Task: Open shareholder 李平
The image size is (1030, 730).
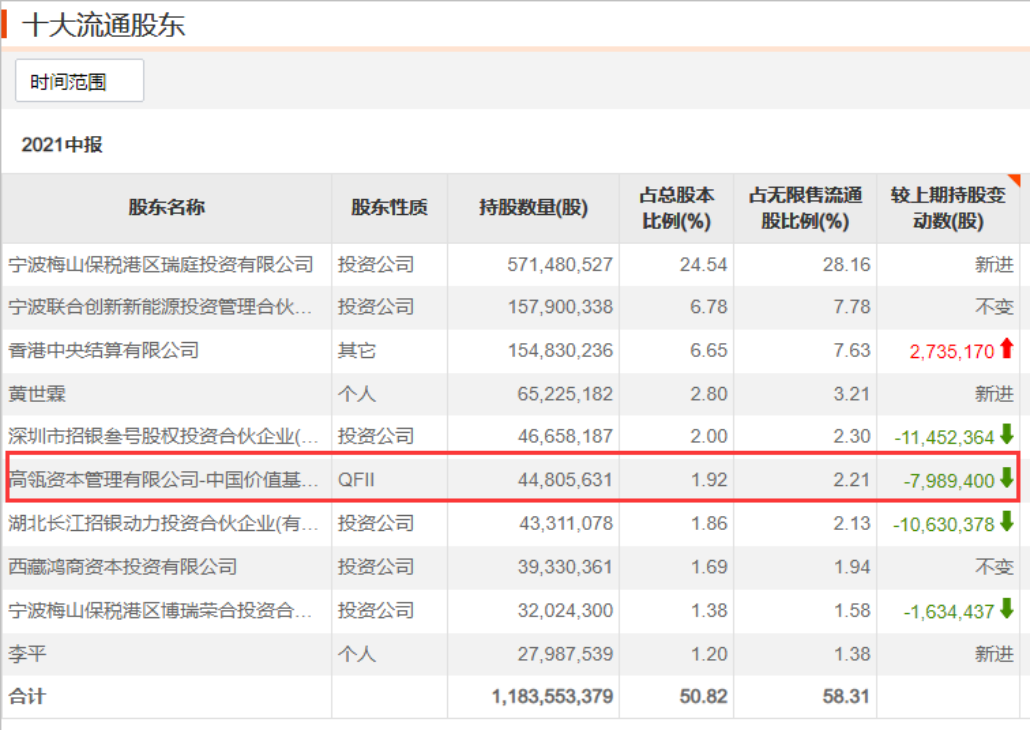Action: tap(27, 654)
